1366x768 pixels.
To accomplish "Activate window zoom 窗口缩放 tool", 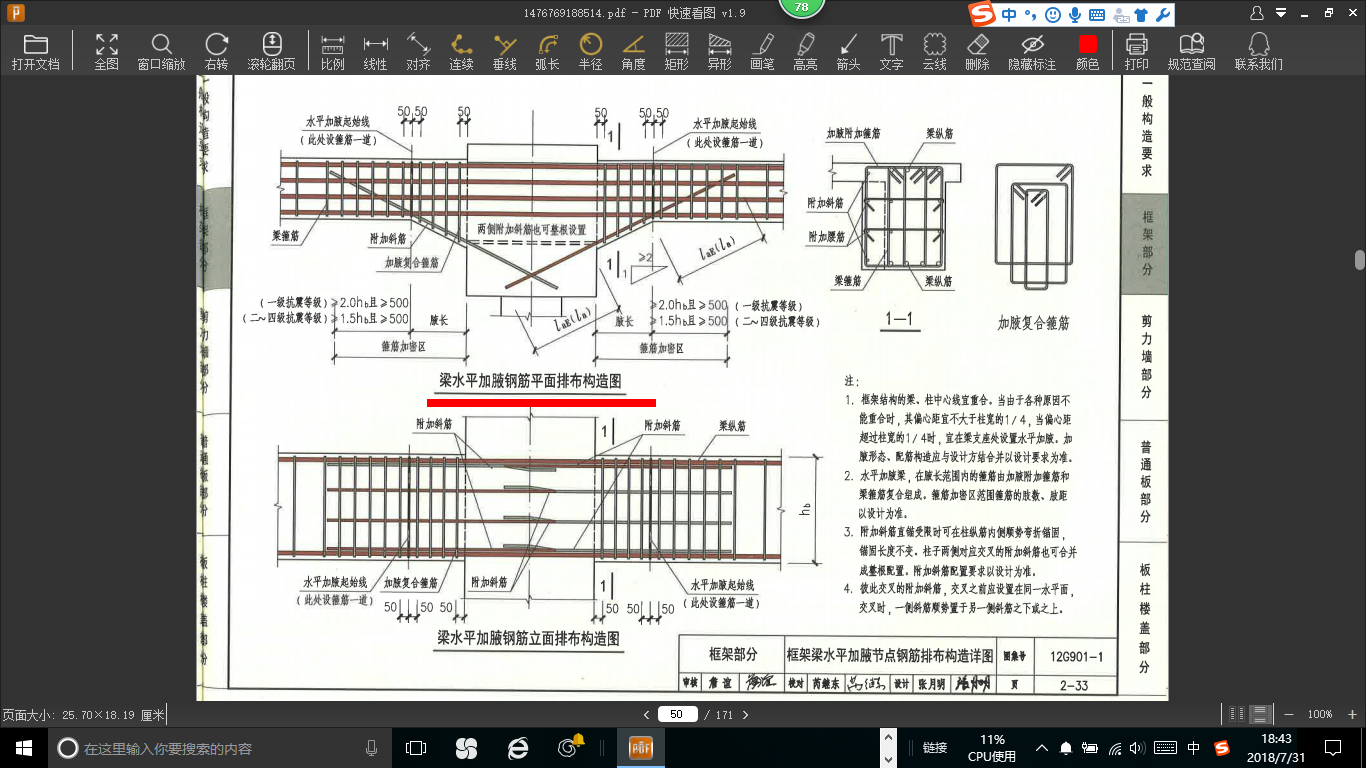I will (x=161, y=52).
